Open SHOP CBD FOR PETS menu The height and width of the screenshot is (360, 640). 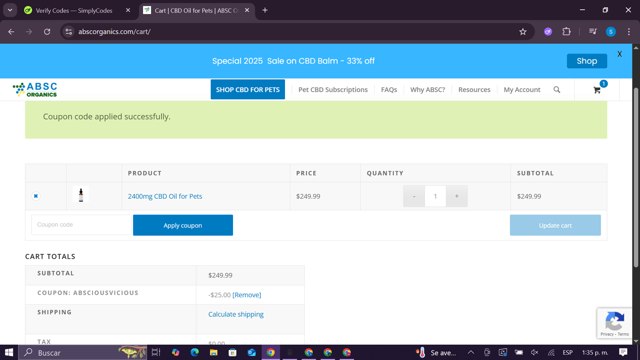tap(248, 89)
